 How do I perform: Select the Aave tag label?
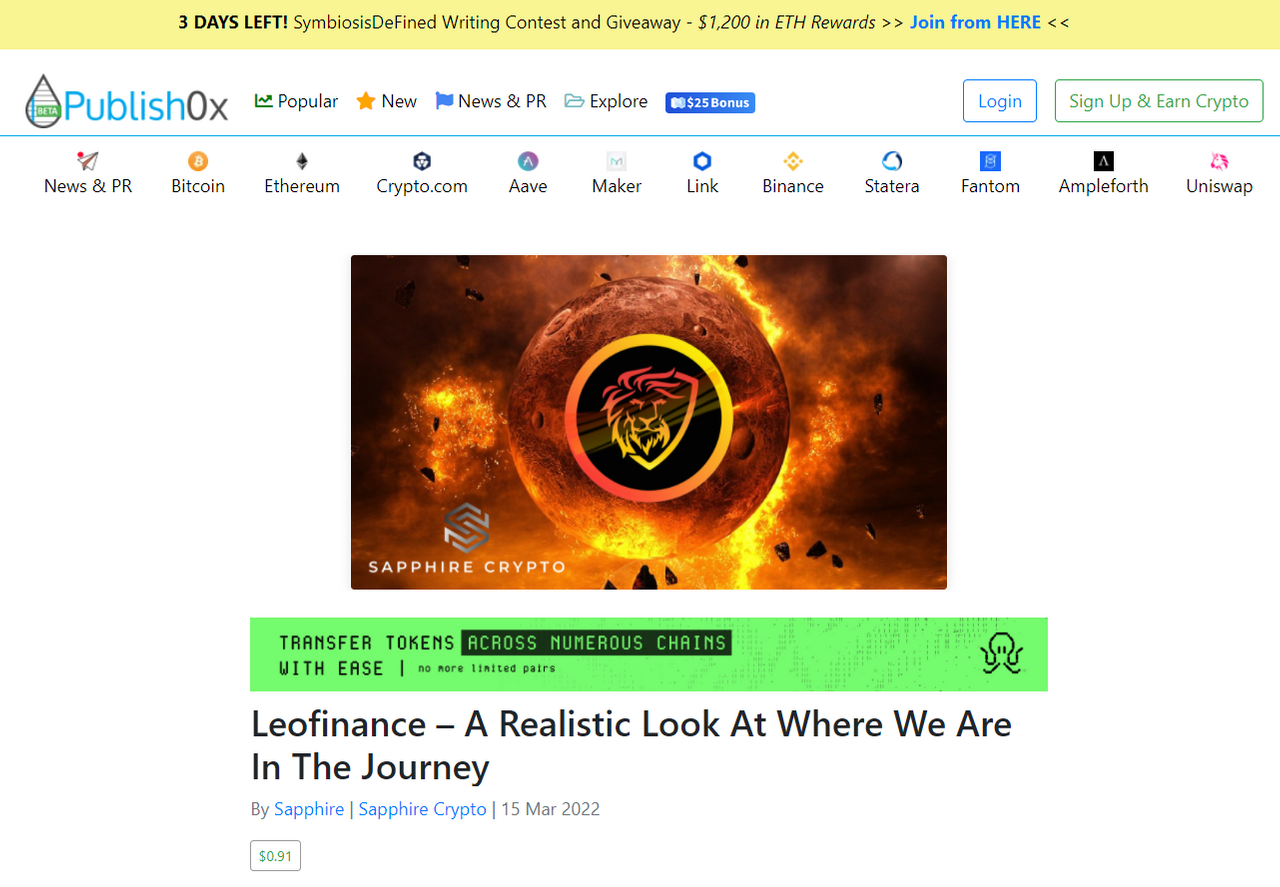click(528, 186)
